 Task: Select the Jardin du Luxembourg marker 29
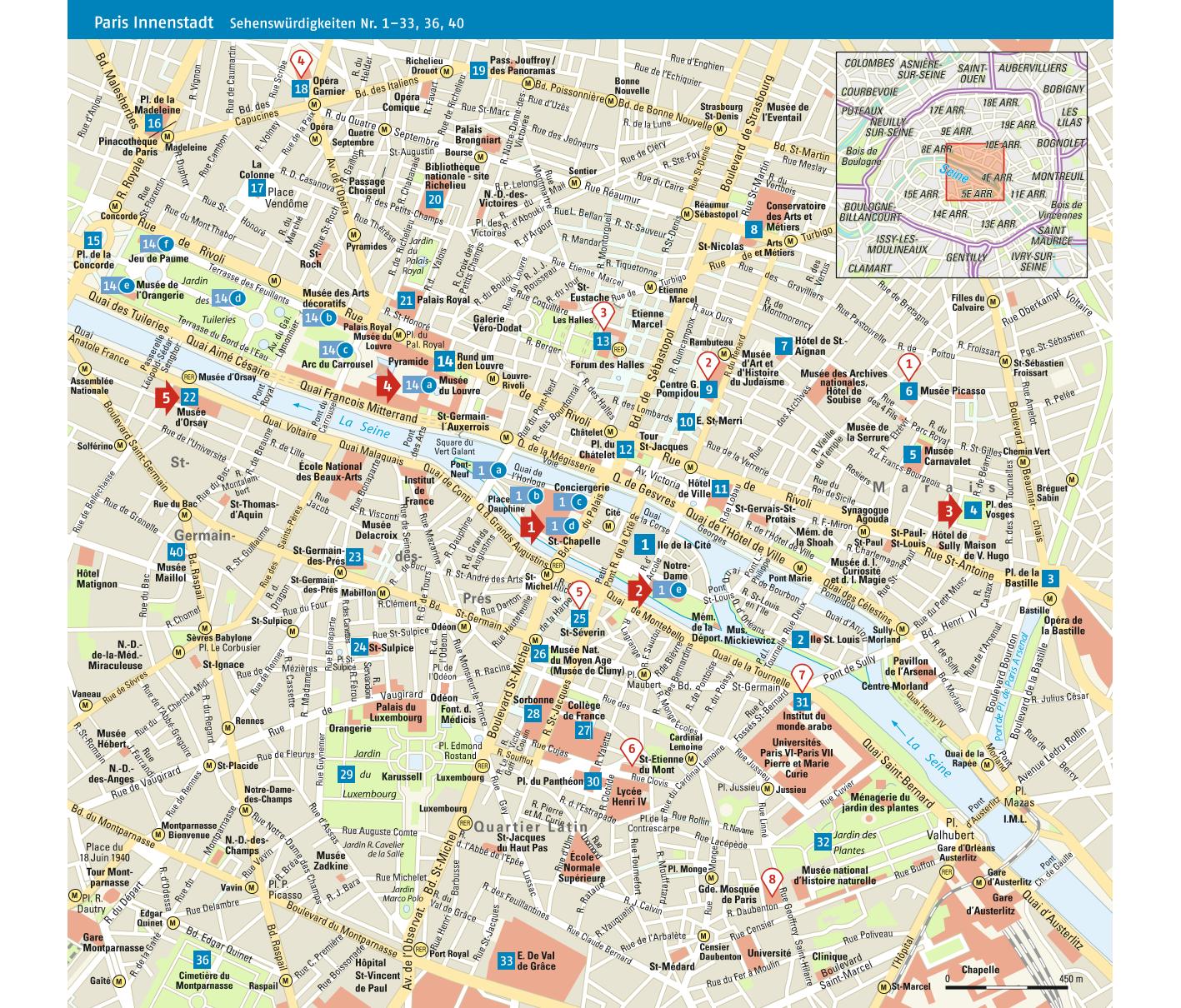(346, 775)
